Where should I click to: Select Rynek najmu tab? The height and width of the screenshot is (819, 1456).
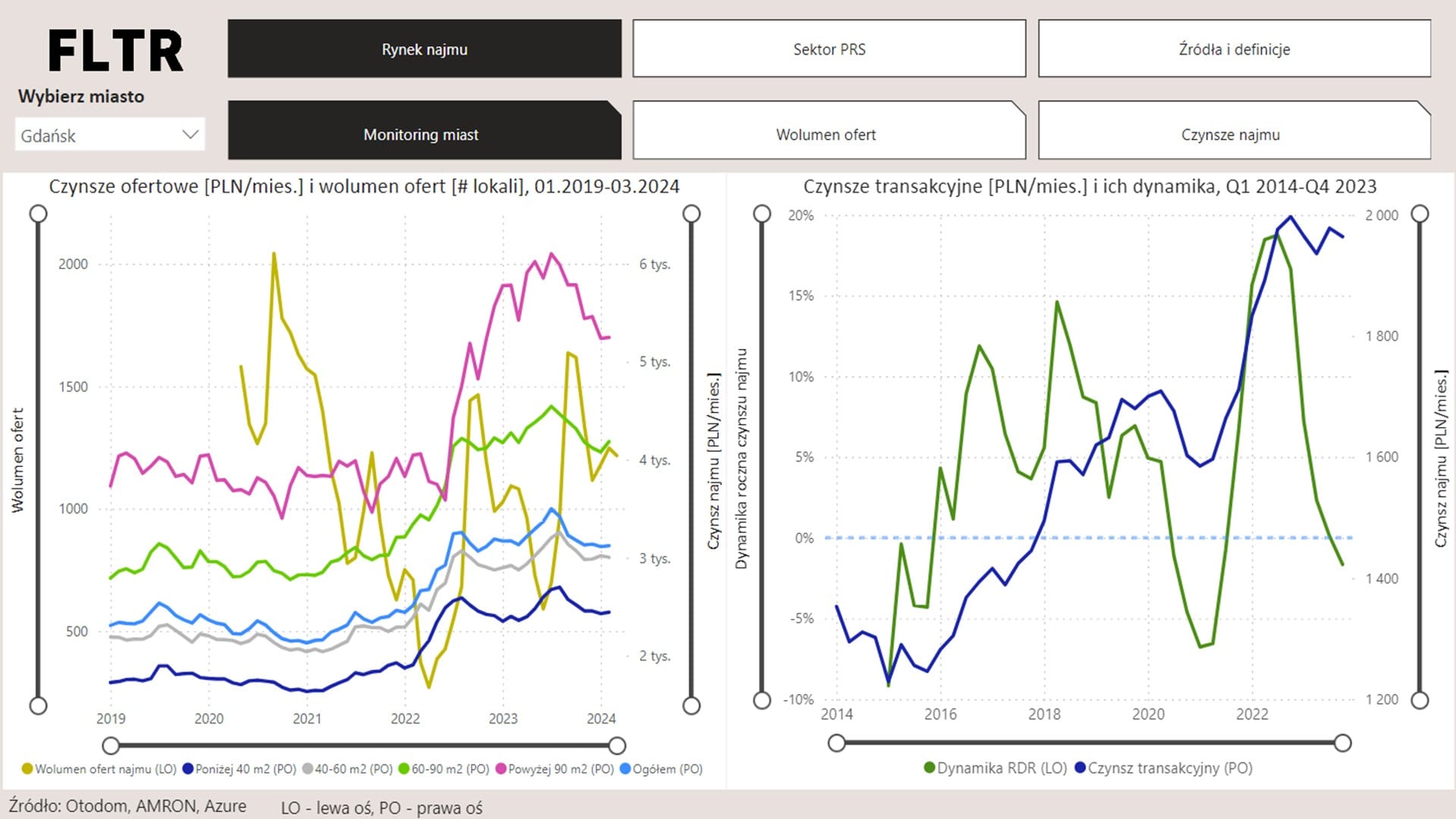tap(424, 49)
